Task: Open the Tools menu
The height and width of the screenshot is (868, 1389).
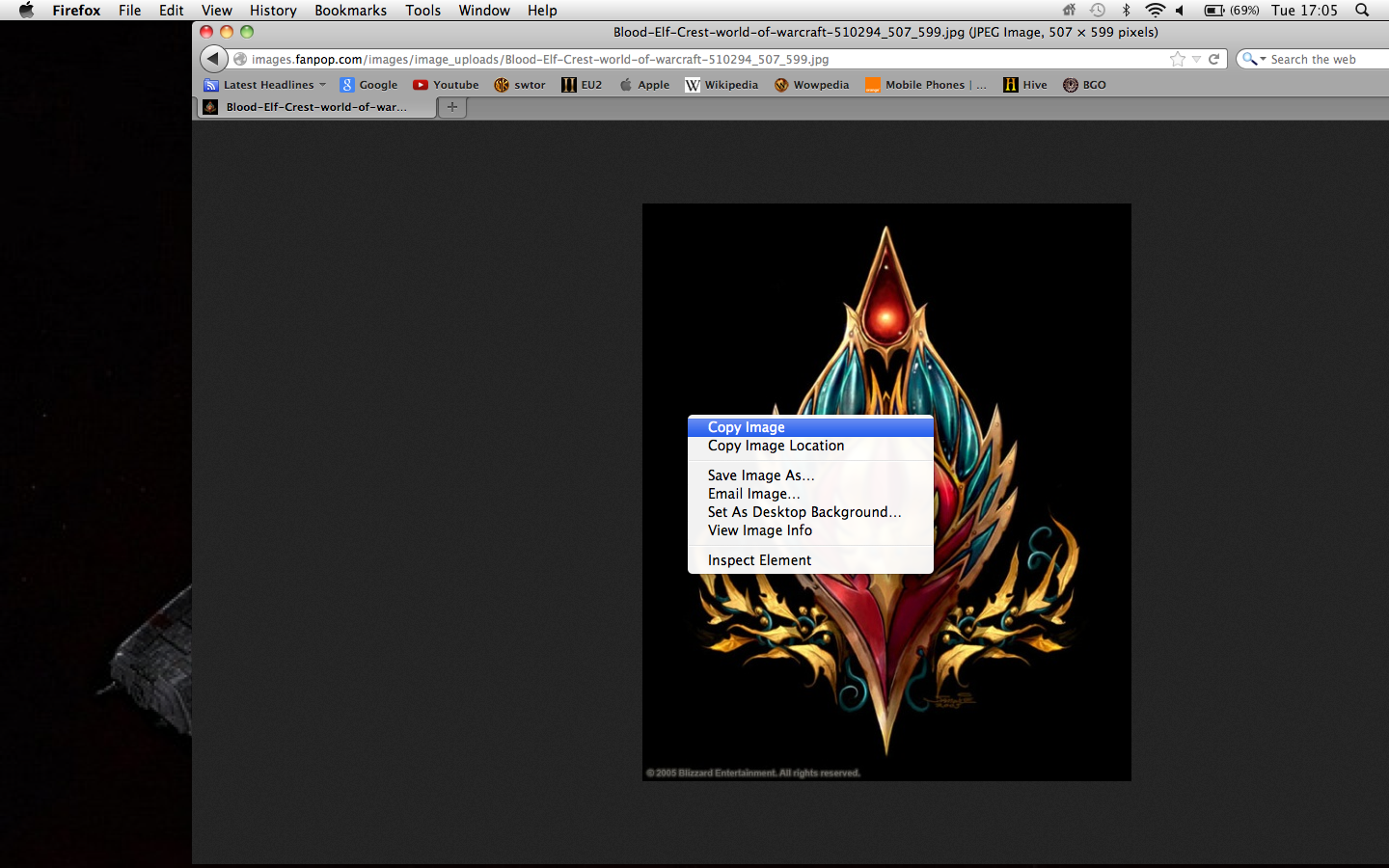Action: click(422, 11)
